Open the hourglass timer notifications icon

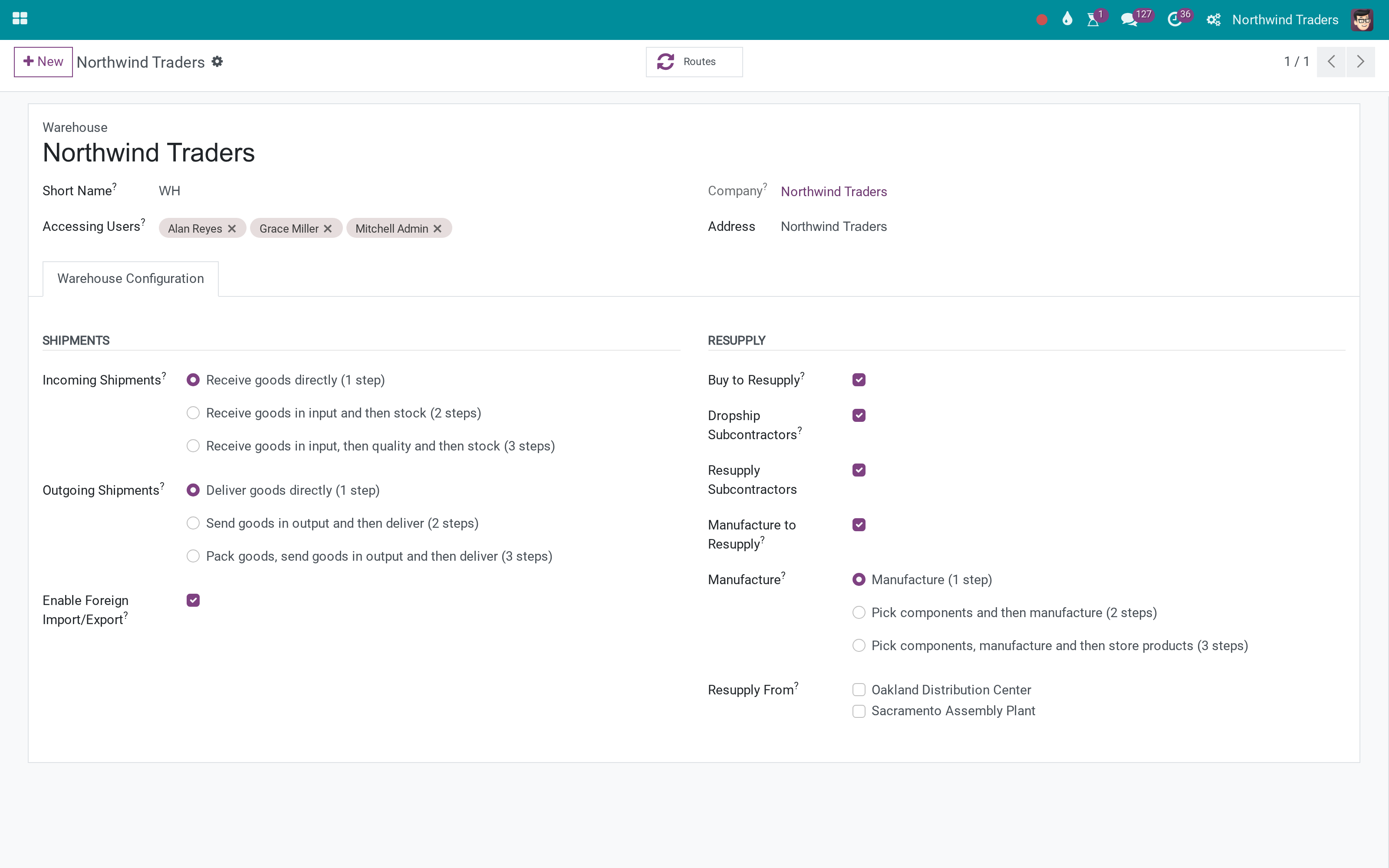(1093, 20)
